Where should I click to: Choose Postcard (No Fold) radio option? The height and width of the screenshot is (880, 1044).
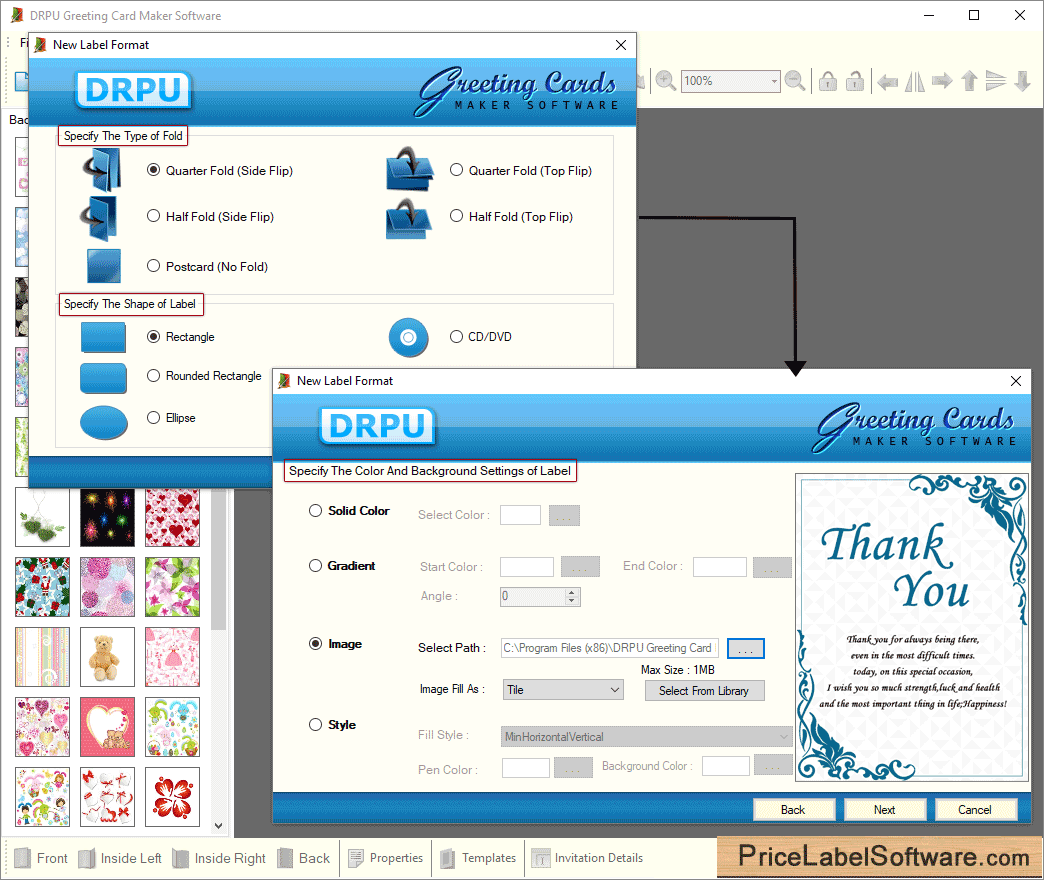[154, 266]
